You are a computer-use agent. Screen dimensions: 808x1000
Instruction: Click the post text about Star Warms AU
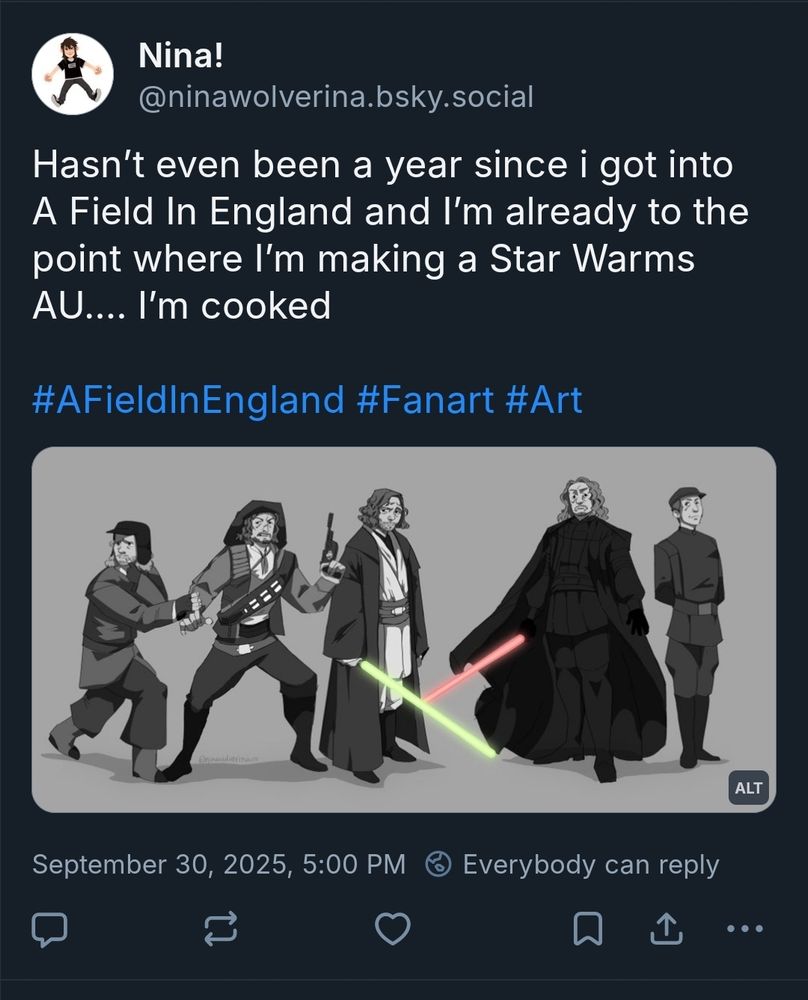pyautogui.click(x=390, y=235)
